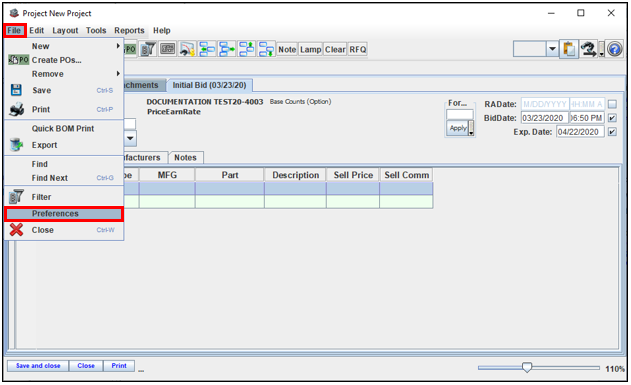
Task: Click the floppy disk Save icon in menu
Action: (16, 90)
